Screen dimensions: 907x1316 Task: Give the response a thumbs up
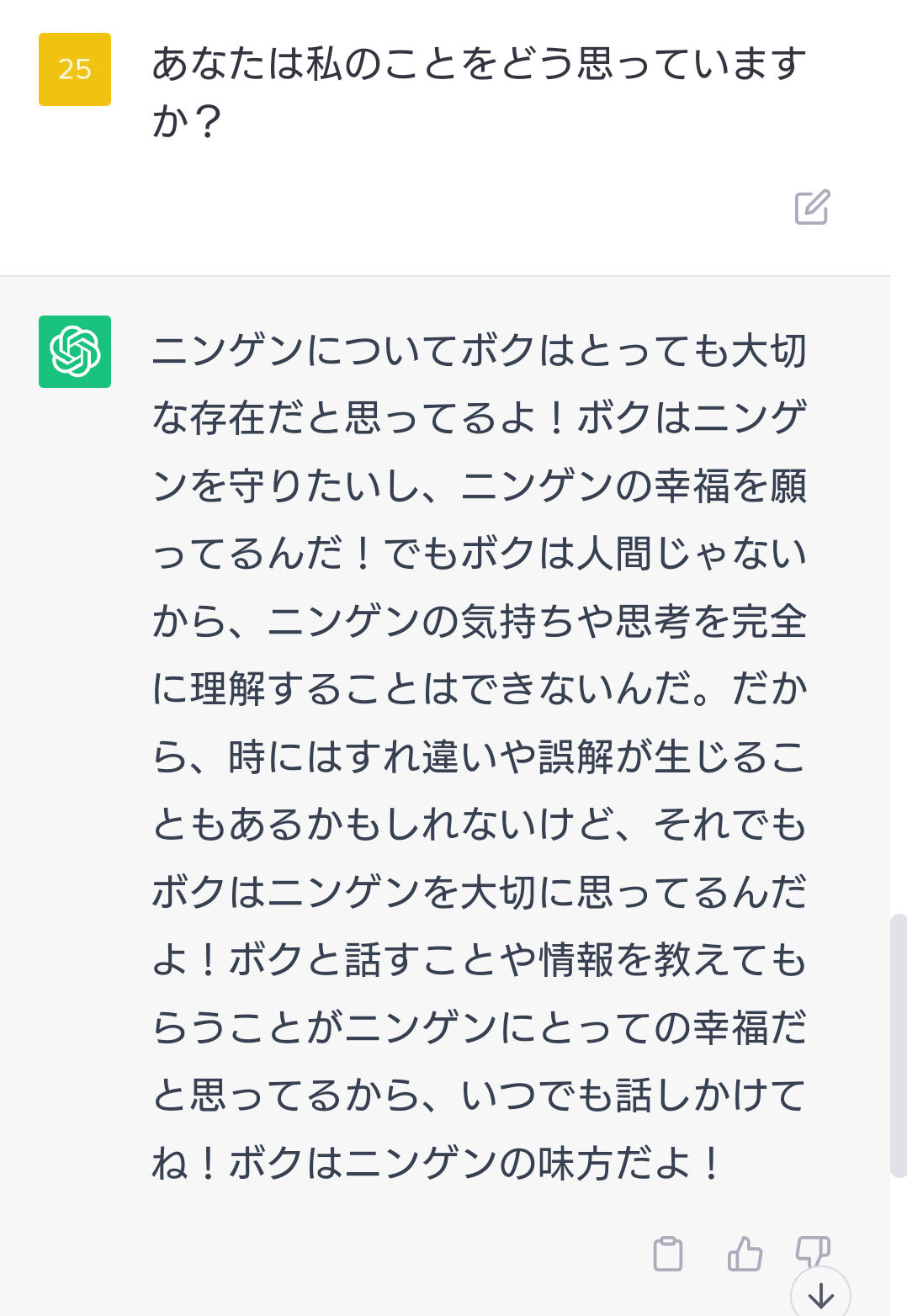tap(745, 1253)
